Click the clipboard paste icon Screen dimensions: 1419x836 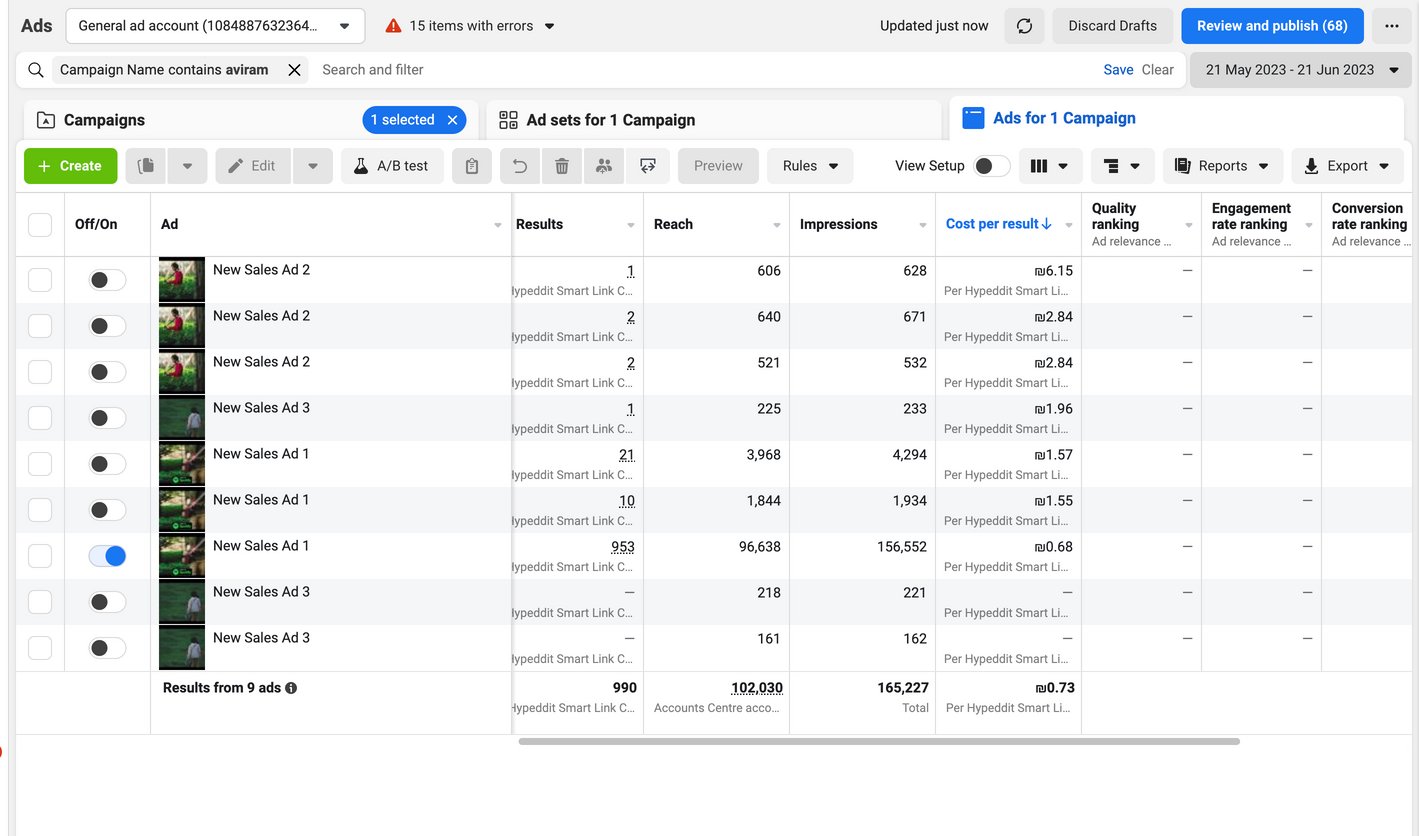(x=472, y=166)
